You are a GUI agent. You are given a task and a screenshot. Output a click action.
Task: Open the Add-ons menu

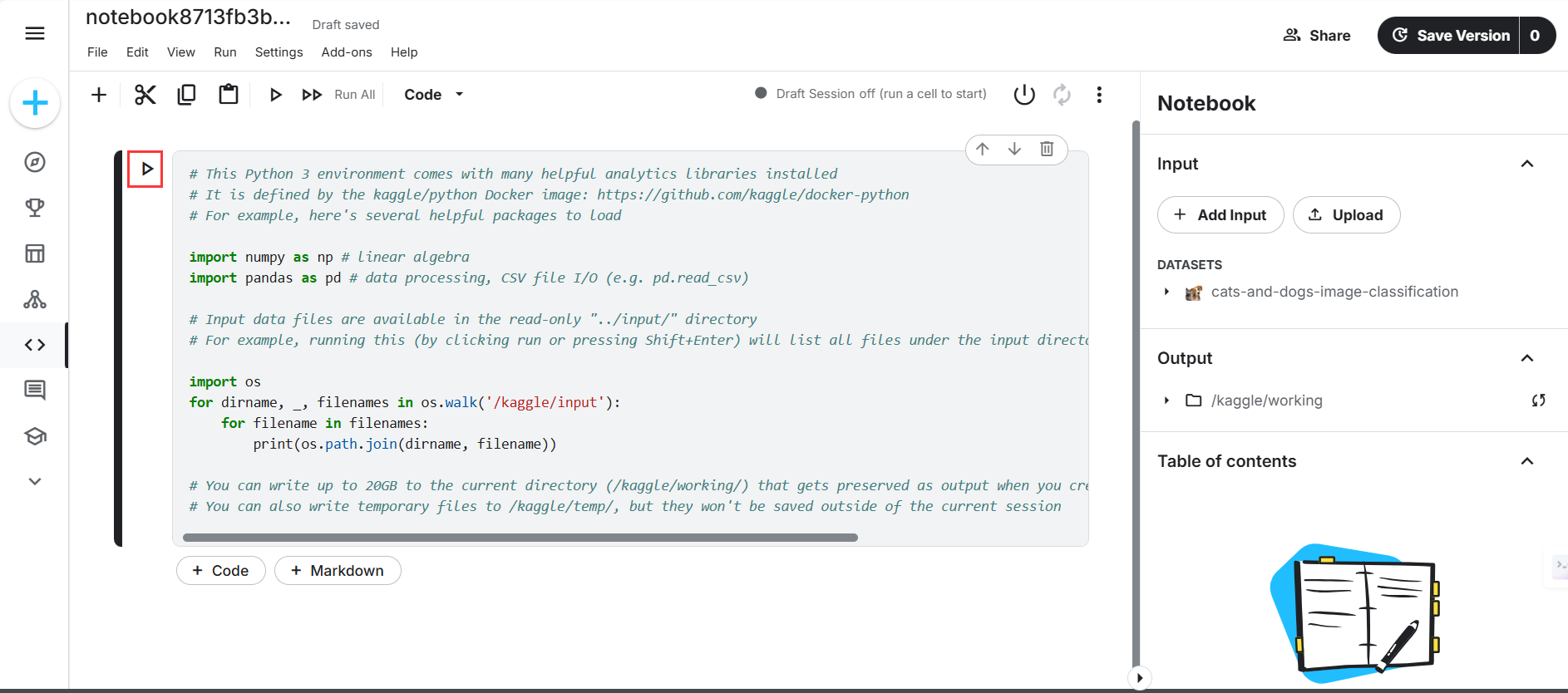tap(347, 52)
